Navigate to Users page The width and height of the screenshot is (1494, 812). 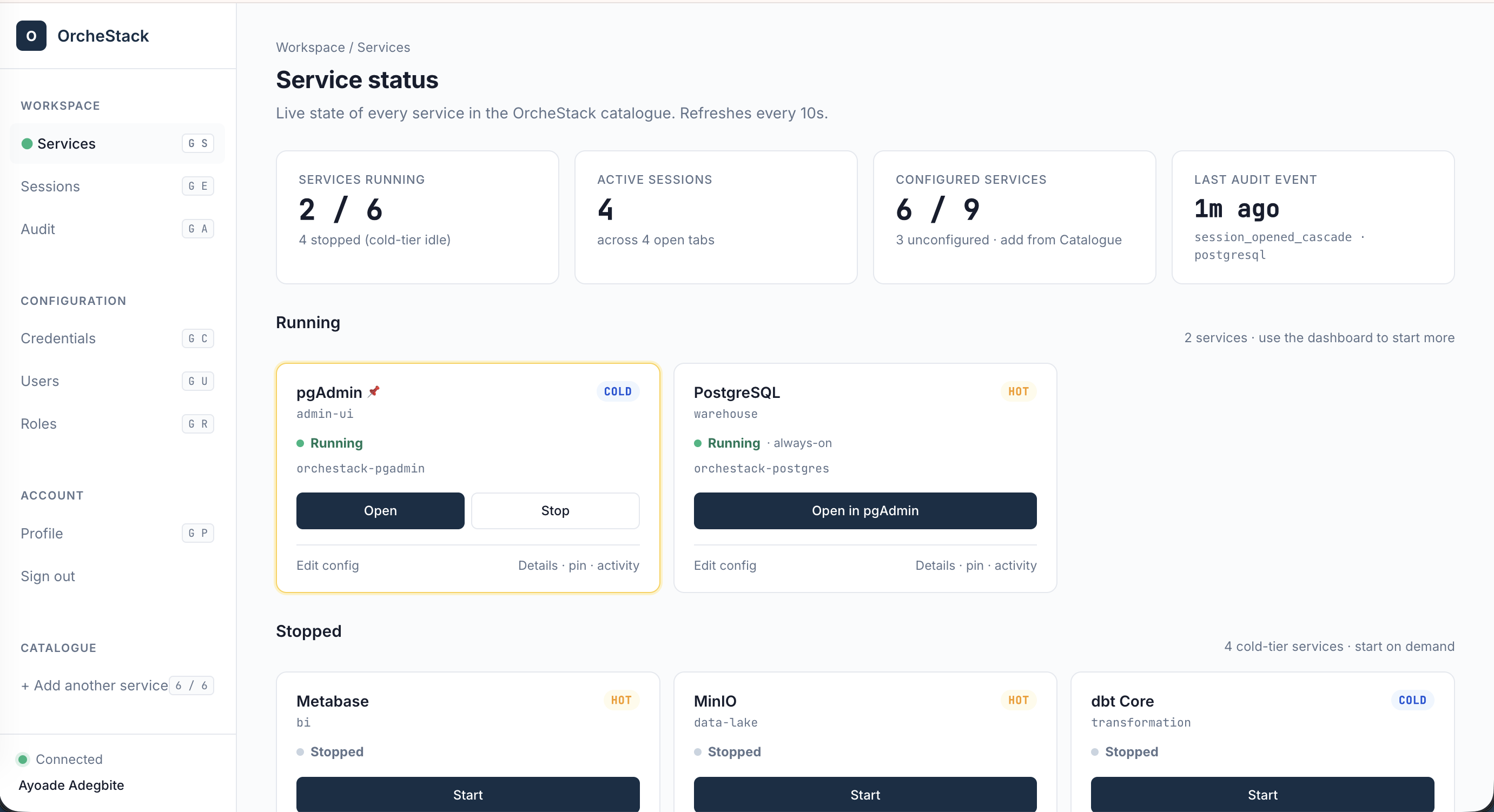(117, 381)
